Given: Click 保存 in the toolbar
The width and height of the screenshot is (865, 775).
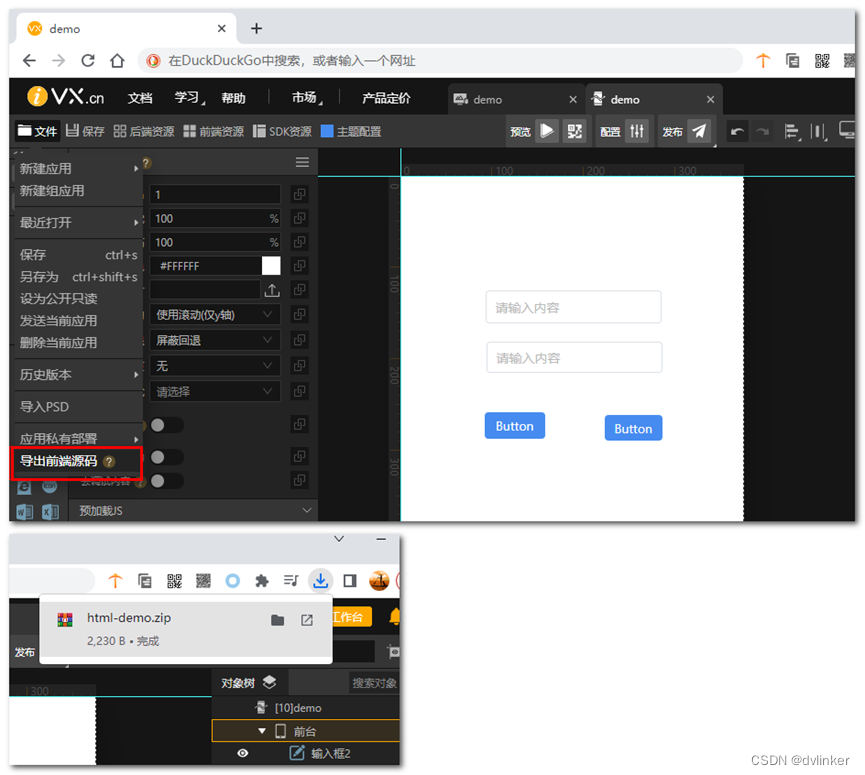Looking at the screenshot, I should (86, 131).
